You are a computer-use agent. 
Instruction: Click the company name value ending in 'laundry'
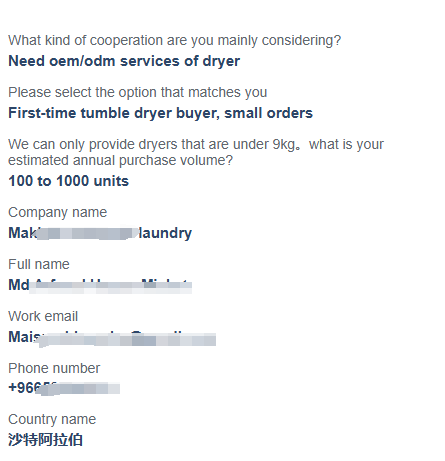[x=100, y=233]
